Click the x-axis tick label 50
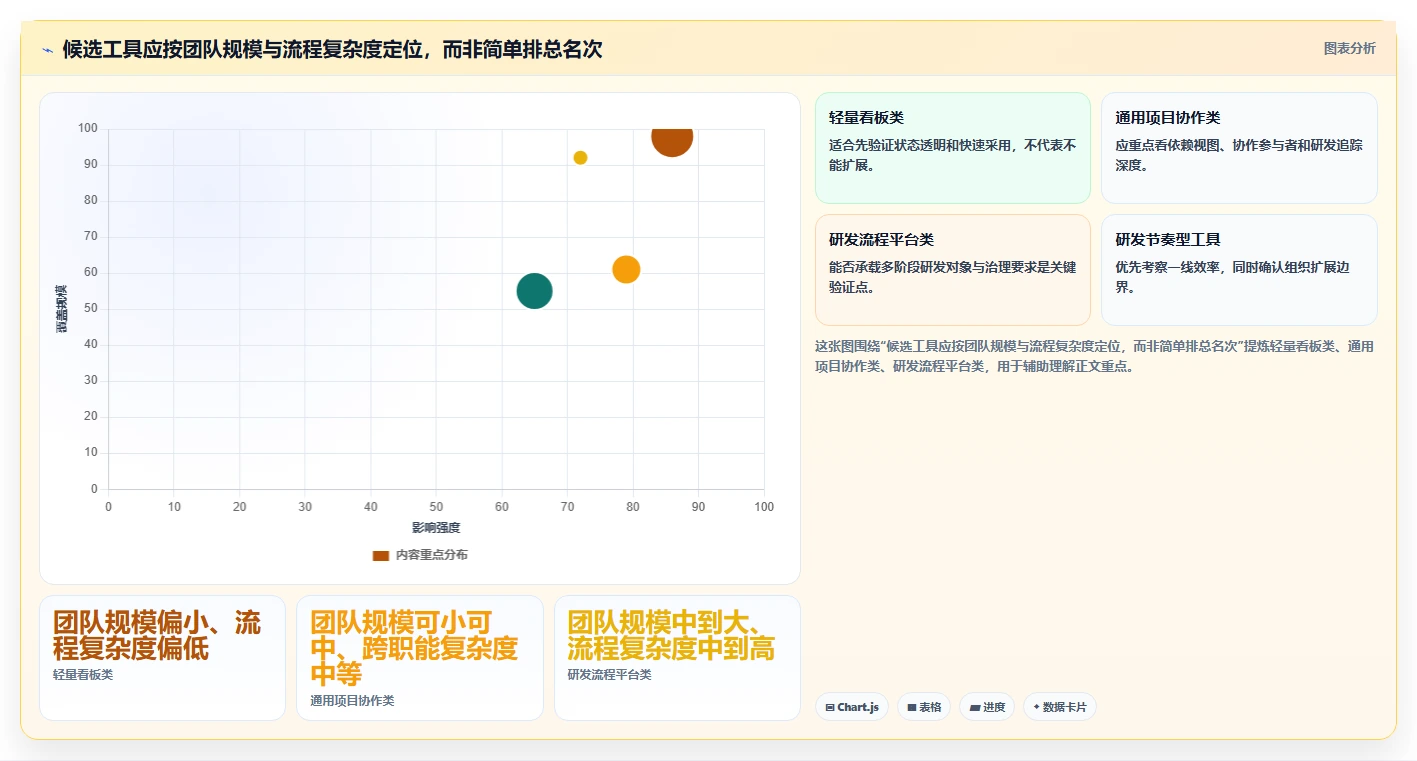1417x761 pixels. click(x=436, y=507)
